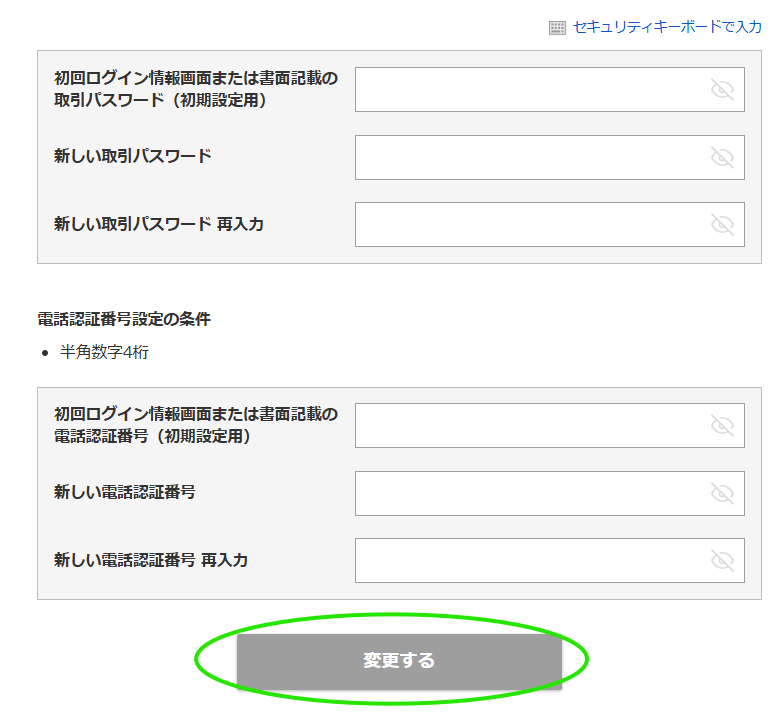Show 新しい電話認証番号 再入力 value via eye icon
This screenshot has width=781, height=715.
pos(722,560)
